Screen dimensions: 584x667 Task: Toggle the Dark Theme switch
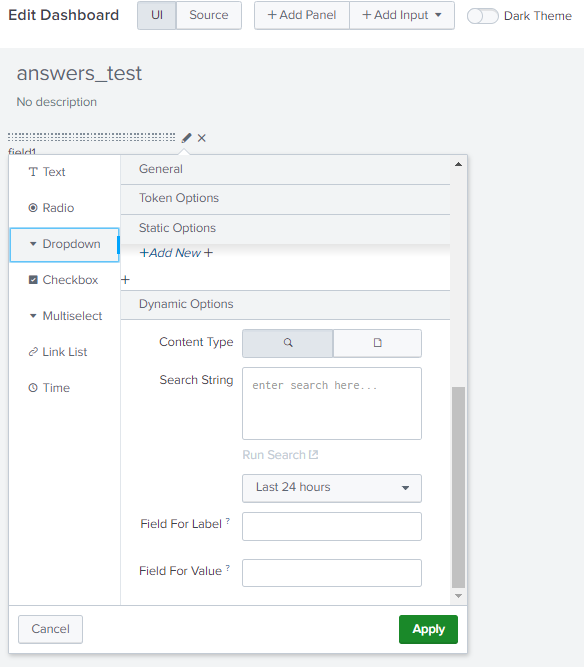coord(482,16)
